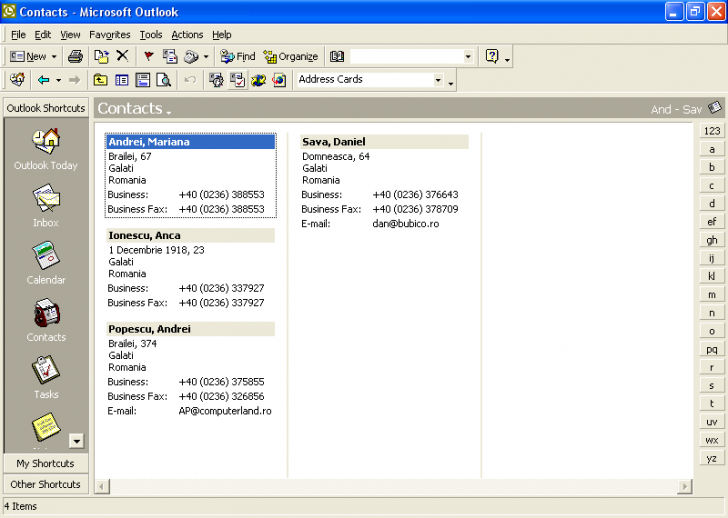This screenshot has width=728, height=518.
Task: Click the Up One Level folder icon
Action: click(x=100, y=80)
